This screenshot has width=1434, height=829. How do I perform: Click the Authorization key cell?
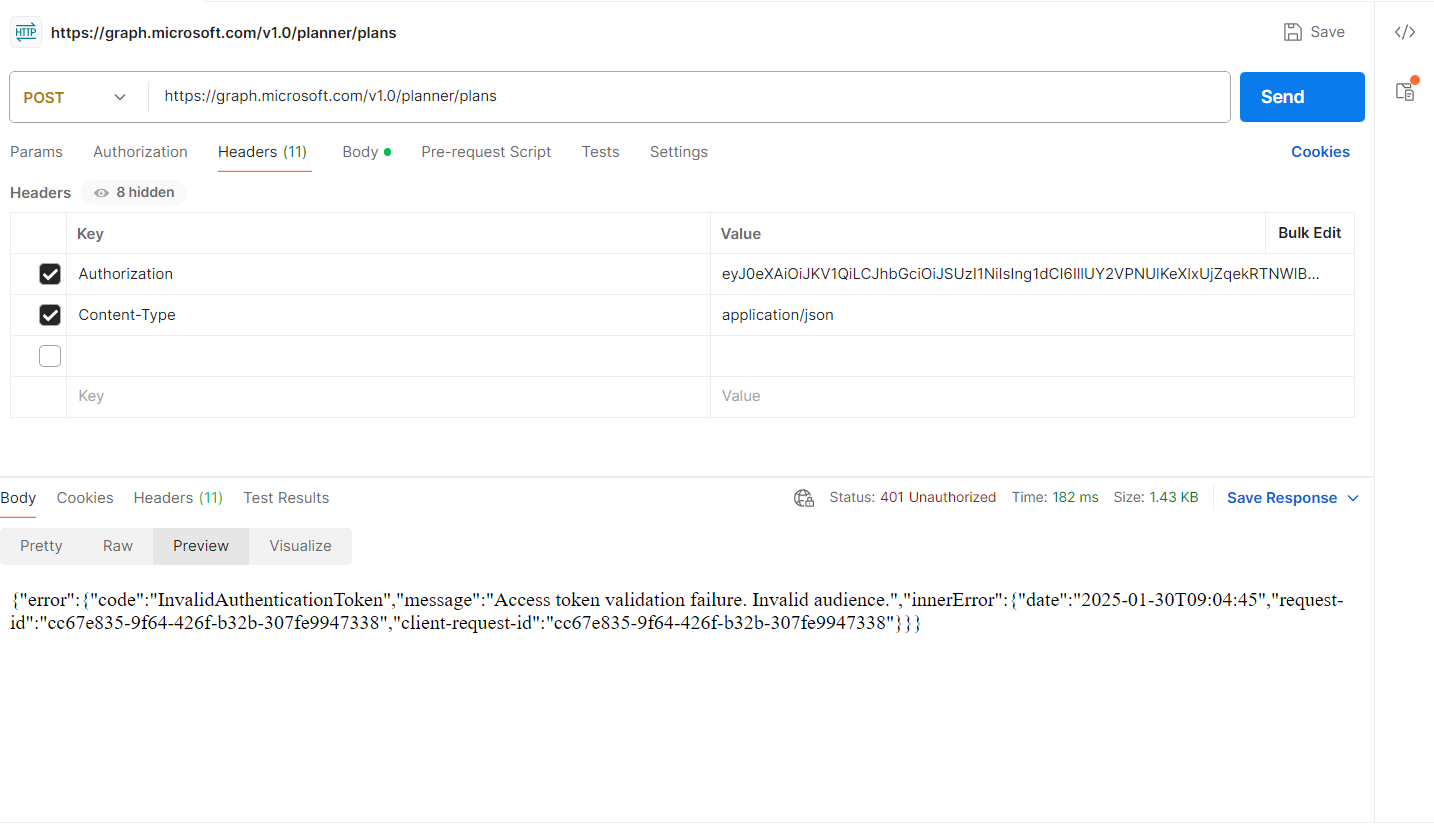pyautogui.click(x=388, y=274)
